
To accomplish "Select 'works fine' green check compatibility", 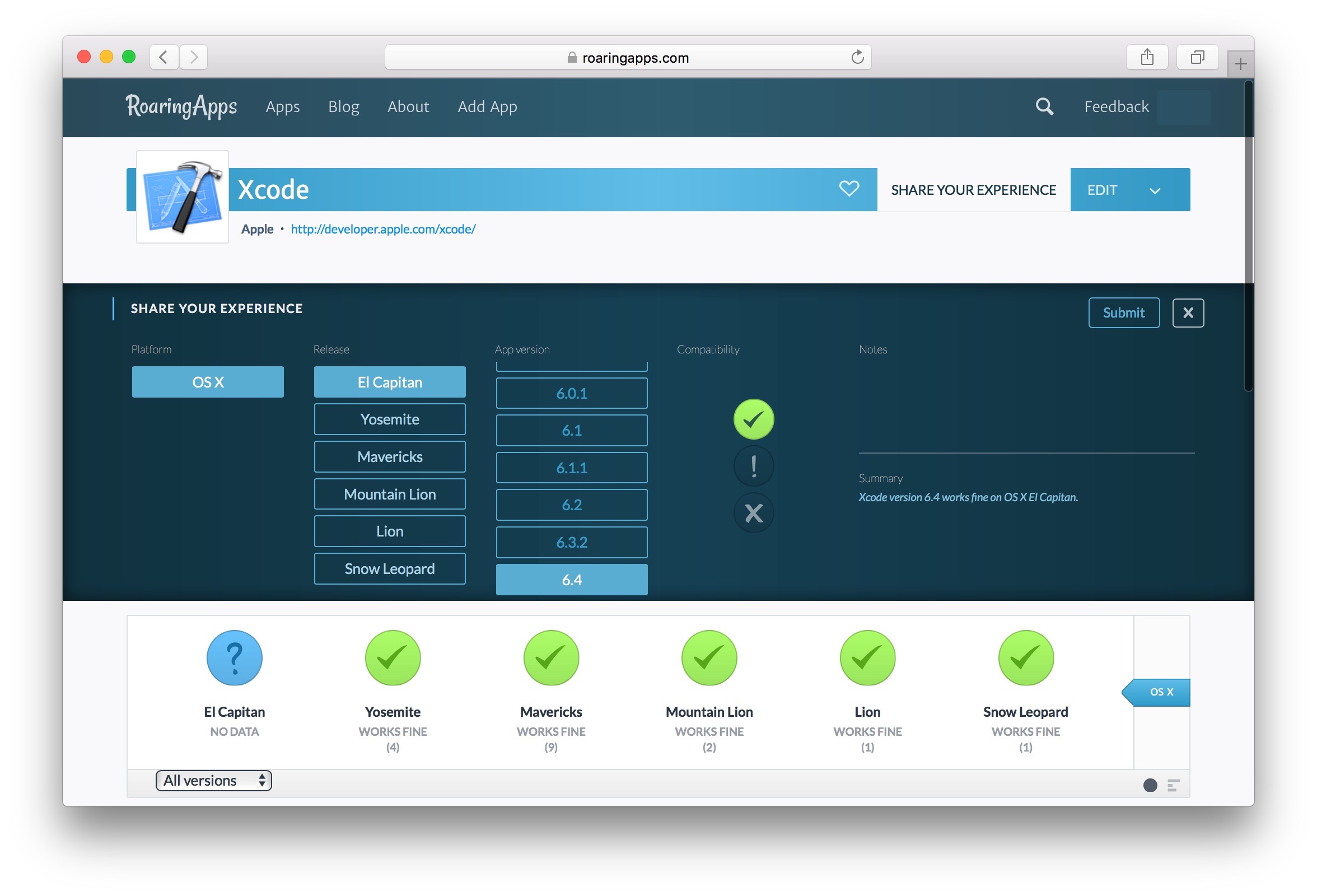I will coord(753,419).
